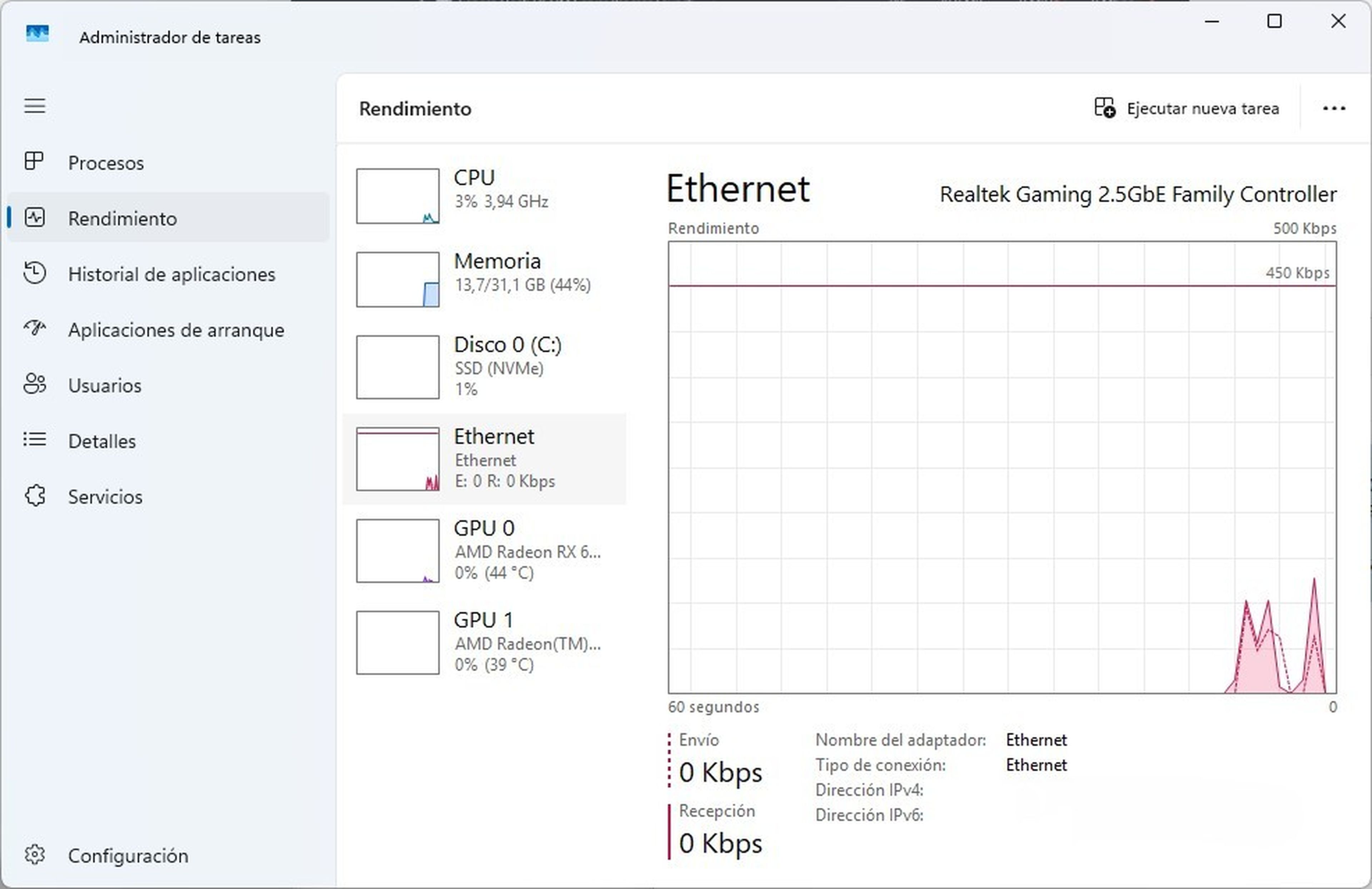Click 'Nombre del adaptador:' label
The width and height of the screenshot is (1372, 889).
[x=900, y=740]
